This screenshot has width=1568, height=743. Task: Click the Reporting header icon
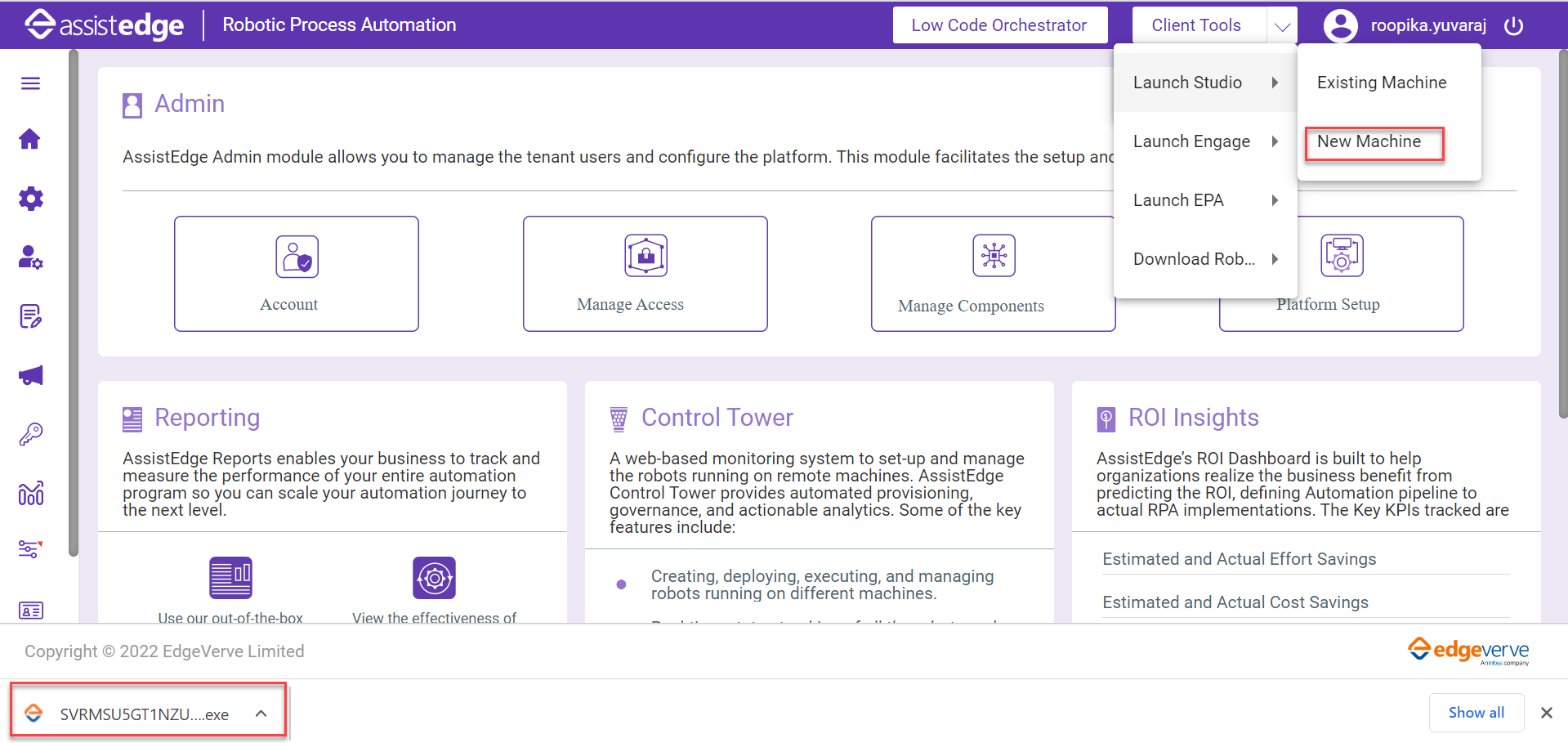click(x=132, y=418)
